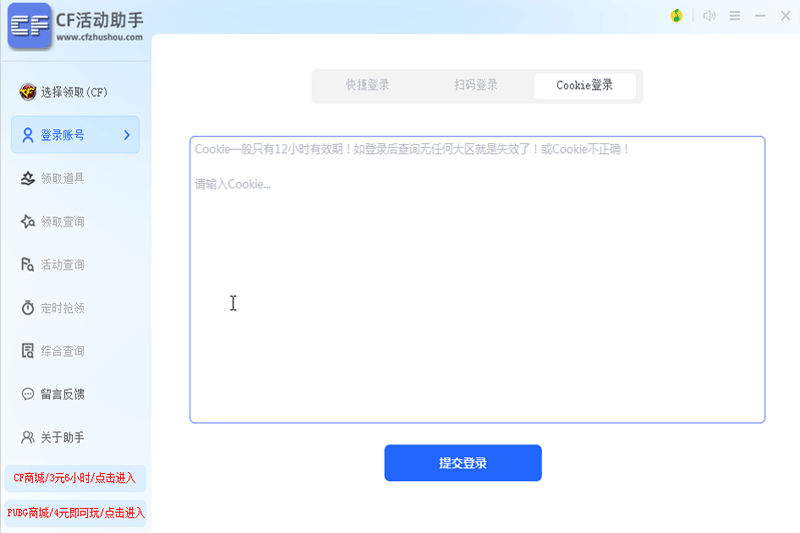Viewport: 800px width, 533px height.
Task: Open 留言反馈 feedback page
Action: [76, 394]
